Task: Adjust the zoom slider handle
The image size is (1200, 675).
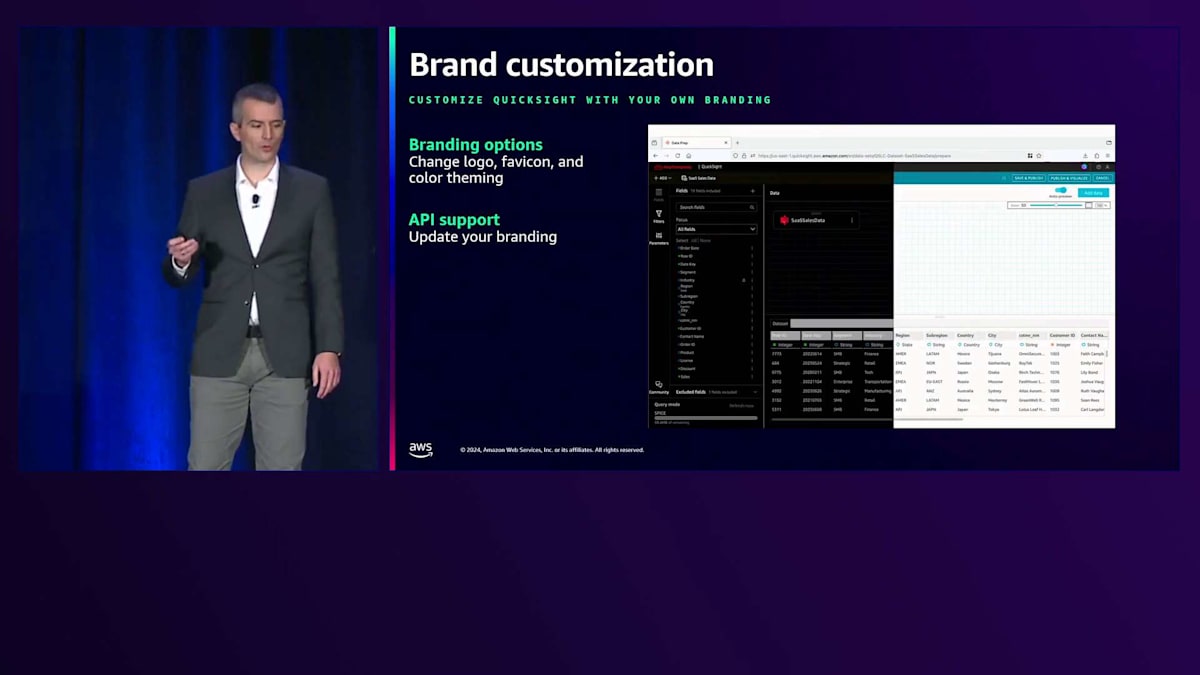Action: (x=1056, y=205)
